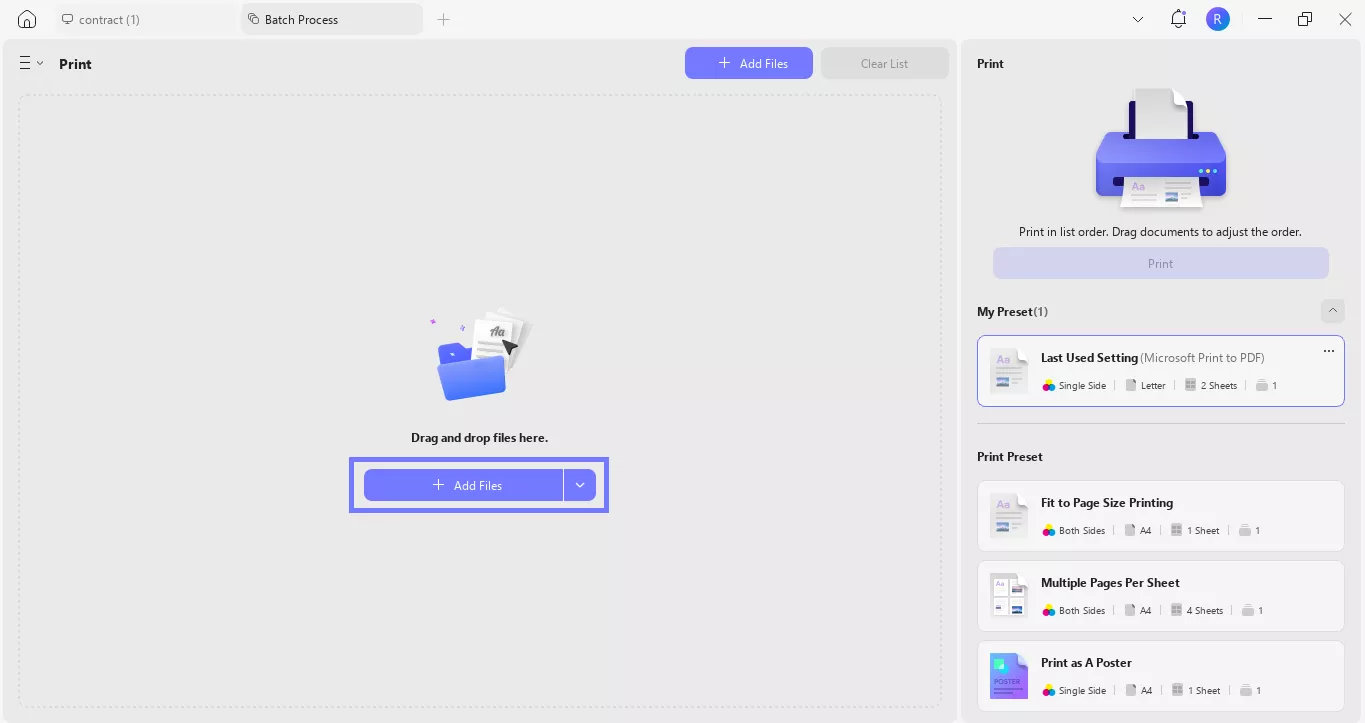Choose the Multiple Pages Per Sheet preset title
This screenshot has width=1365, height=723.
(x=1110, y=583)
